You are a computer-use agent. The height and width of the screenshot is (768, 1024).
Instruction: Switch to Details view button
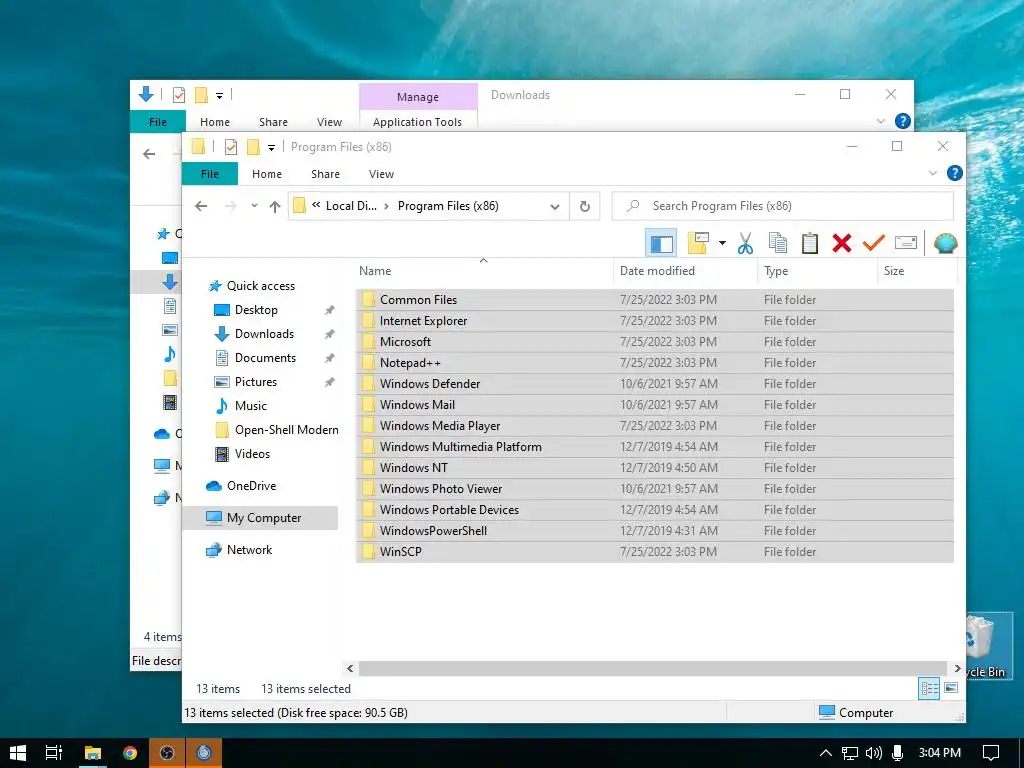pos(929,688)
